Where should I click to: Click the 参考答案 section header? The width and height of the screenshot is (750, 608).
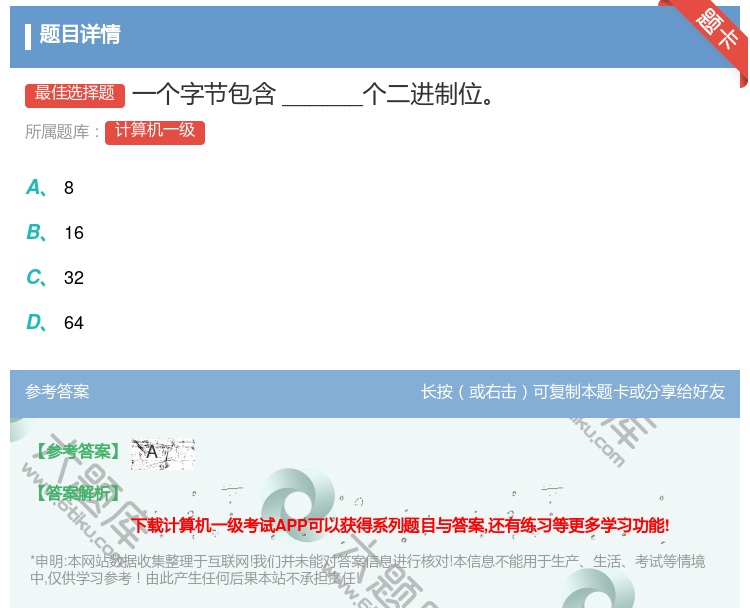tap(57, 392)
